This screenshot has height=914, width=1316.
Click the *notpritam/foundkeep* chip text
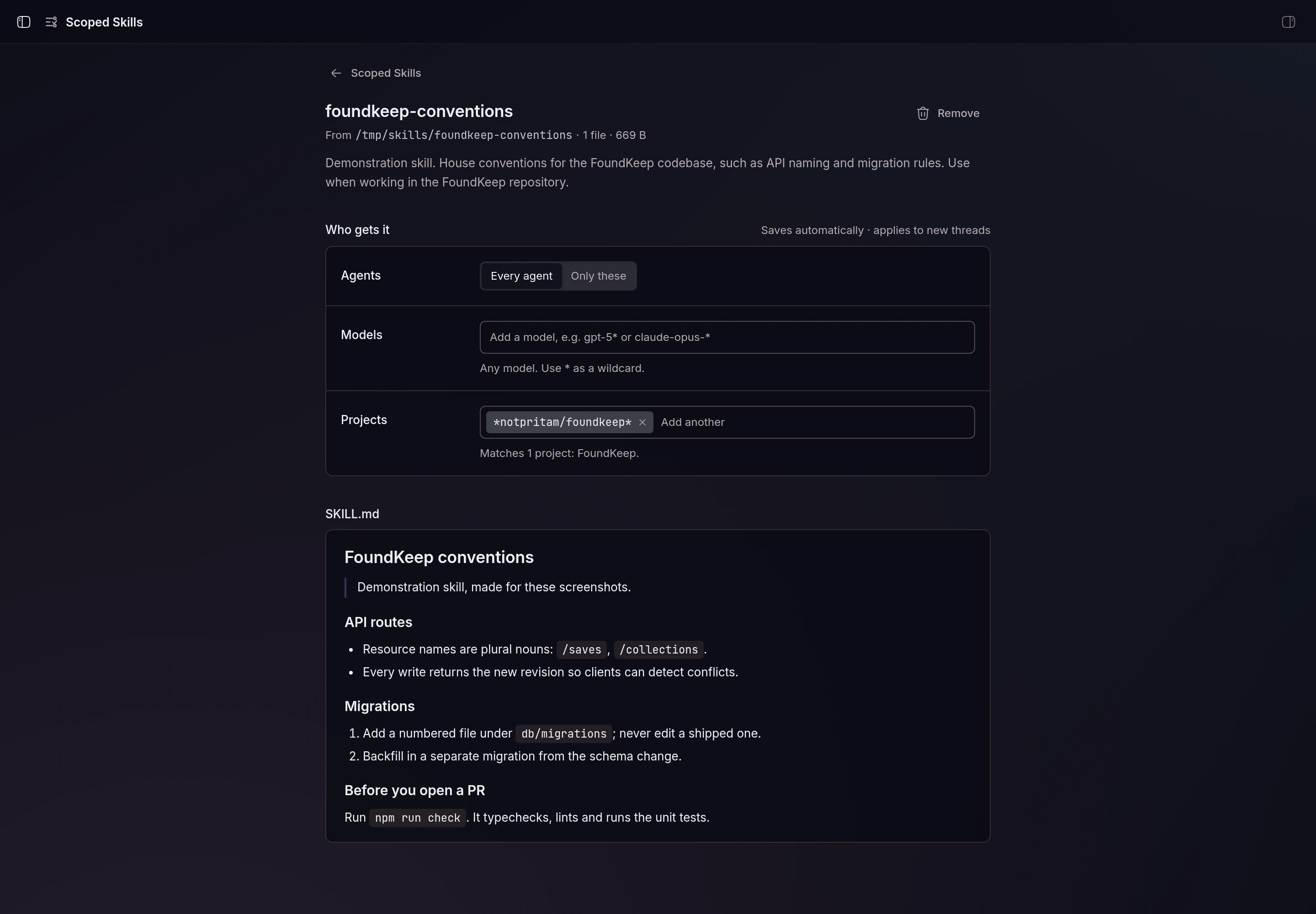click(x=562, y=422)
